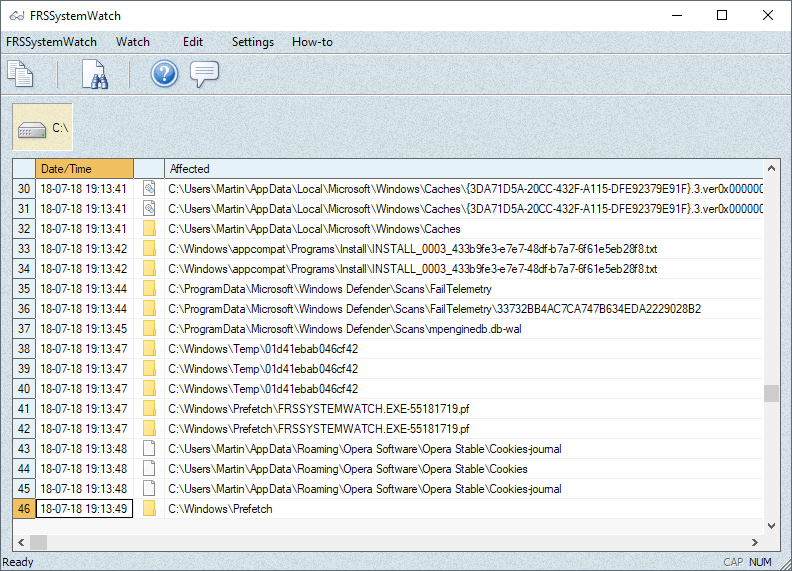Screen dimensions: 792x571
Task: Minimize the FRSSystemWatch window
Action: (677, 15)
